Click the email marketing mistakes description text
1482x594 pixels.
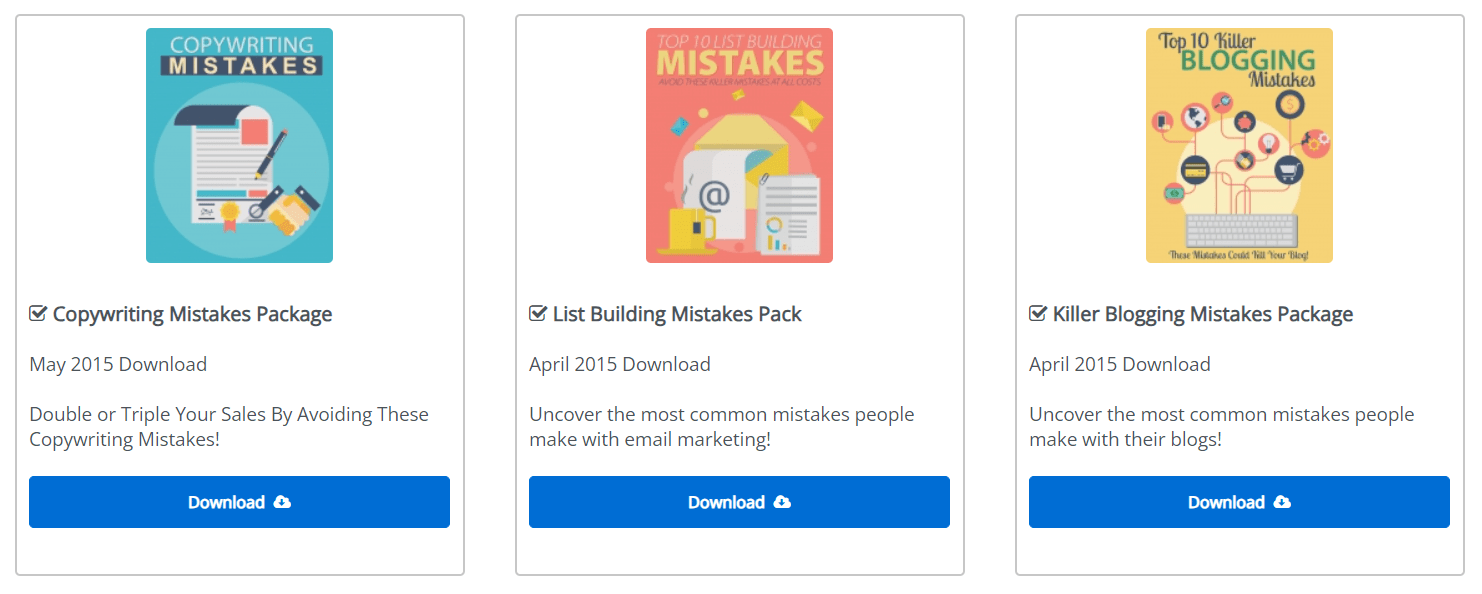721,427
